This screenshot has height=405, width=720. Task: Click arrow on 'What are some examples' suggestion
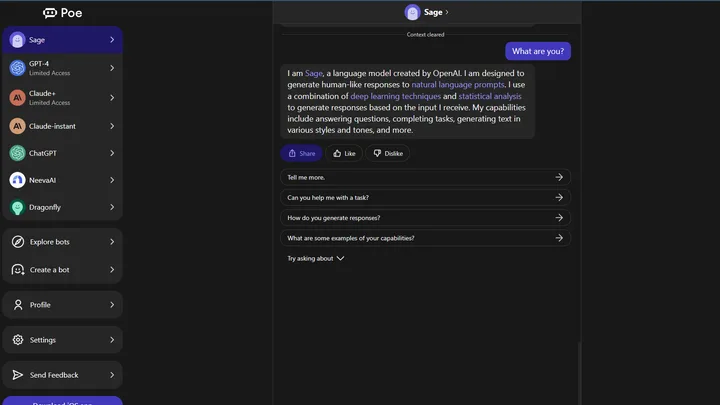pyautogui.click(x=559, y=238)
